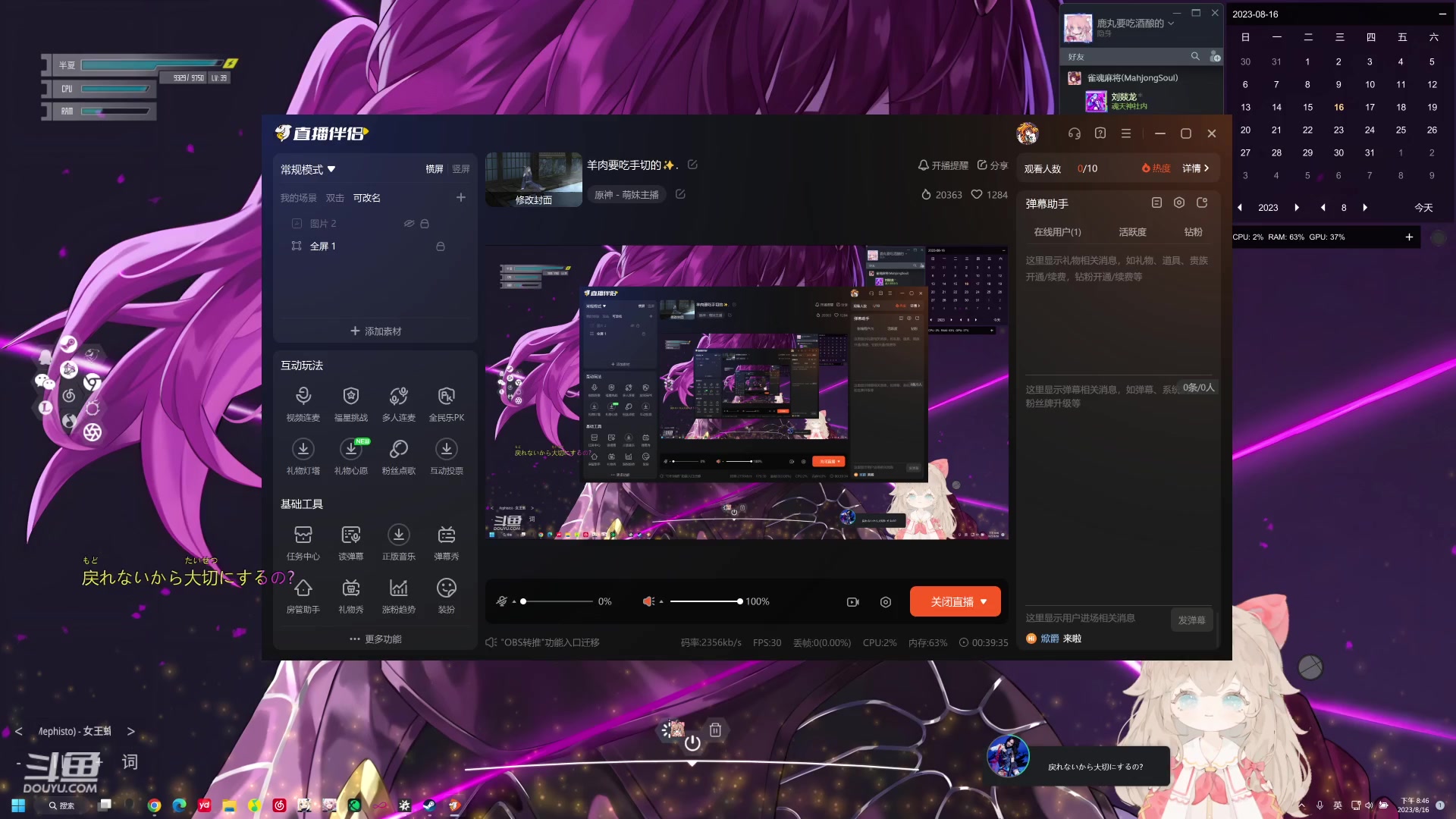Pop out the 弹幕助手 panel
Viewport: 1456px width, 819px height.
pos(1202,202)
